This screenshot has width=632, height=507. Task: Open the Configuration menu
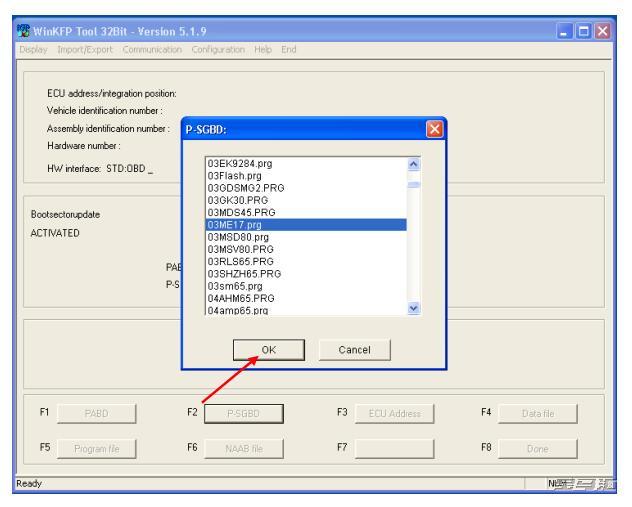pos(218,50)
